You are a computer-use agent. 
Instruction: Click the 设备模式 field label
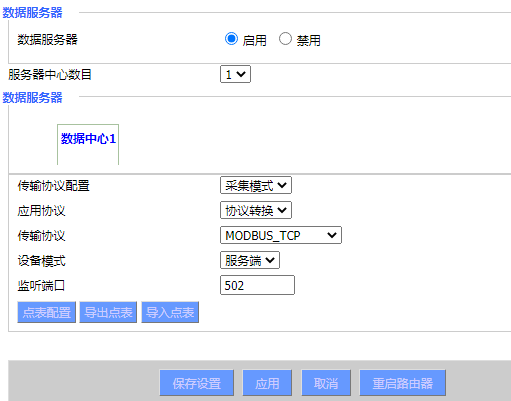click(x=42, y=261)
